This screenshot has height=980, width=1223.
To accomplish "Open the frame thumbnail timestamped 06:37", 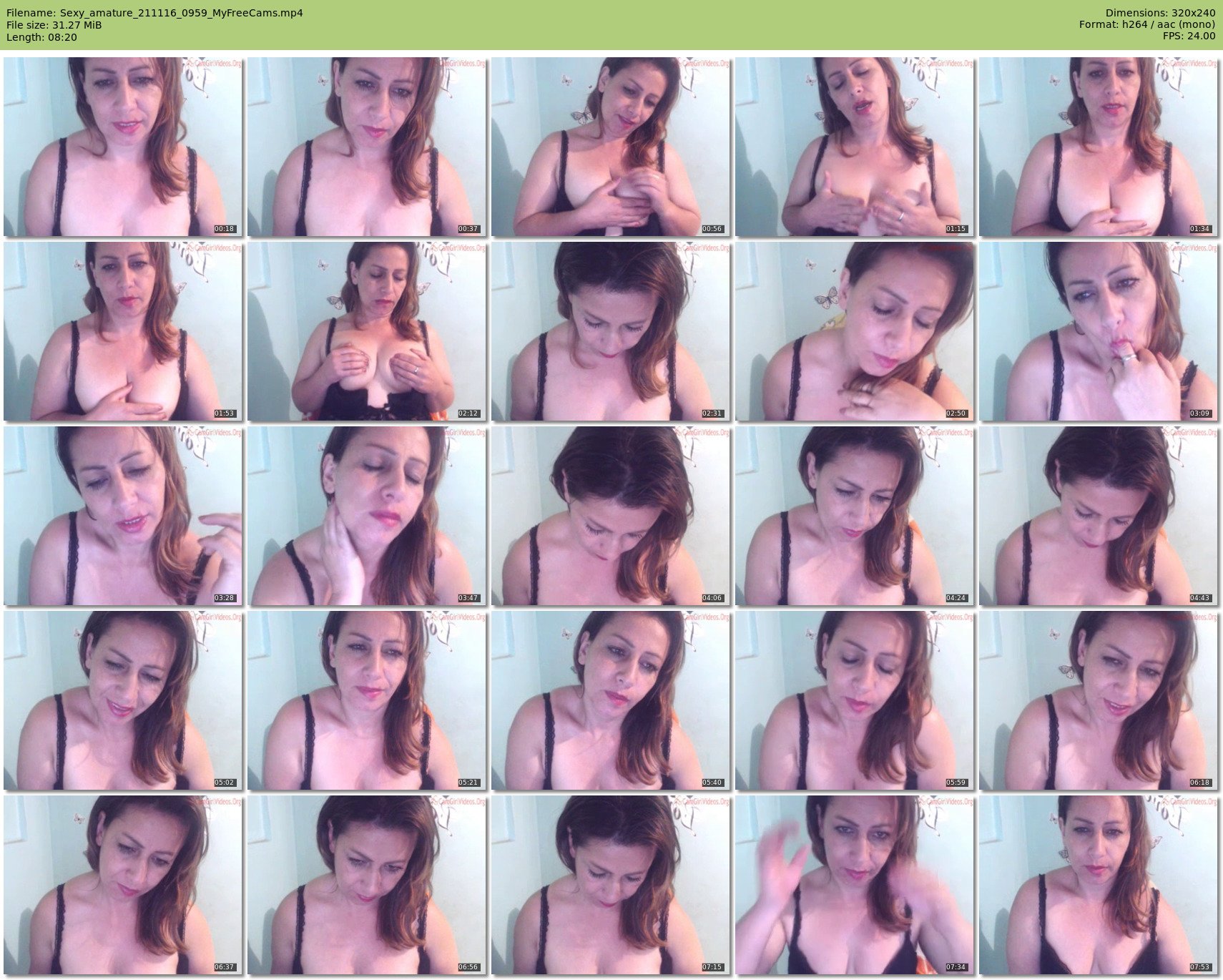I will click(123, 885).
